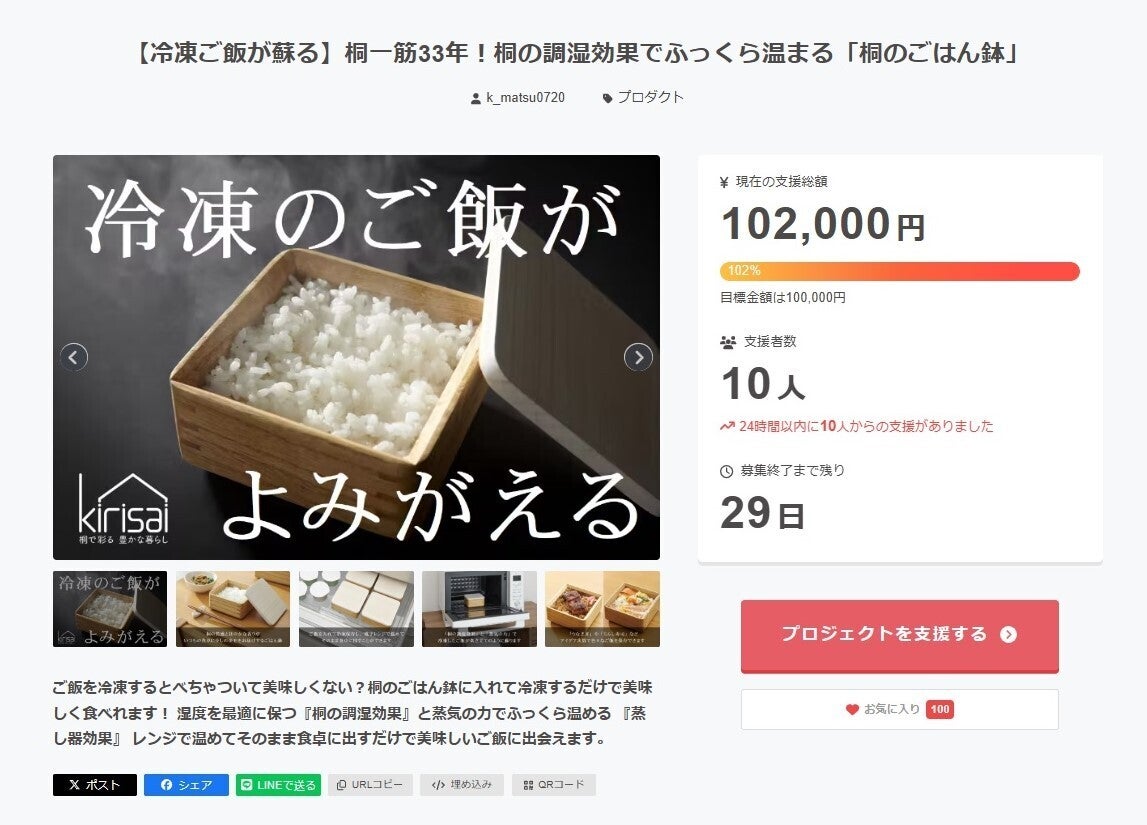Click the previous image arrow on slideshow

[74, 357]
